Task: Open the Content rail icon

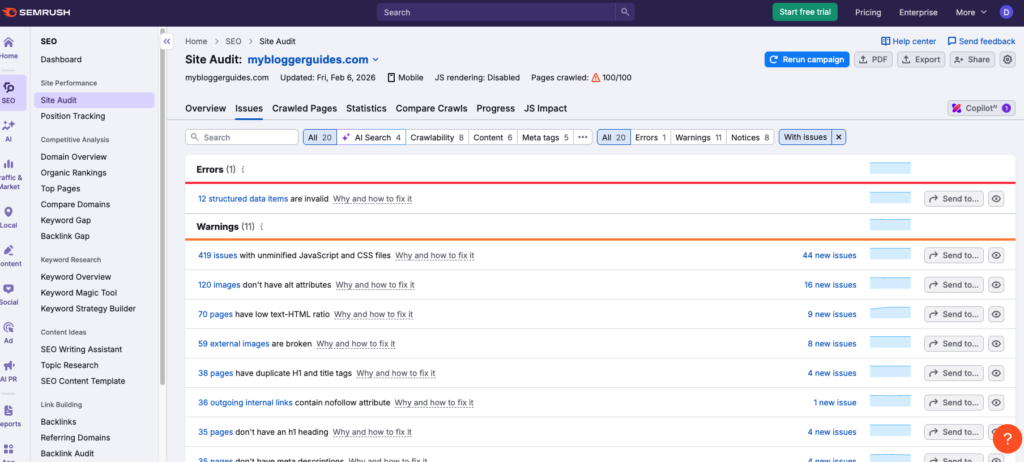Action: [x=9, y=256]
